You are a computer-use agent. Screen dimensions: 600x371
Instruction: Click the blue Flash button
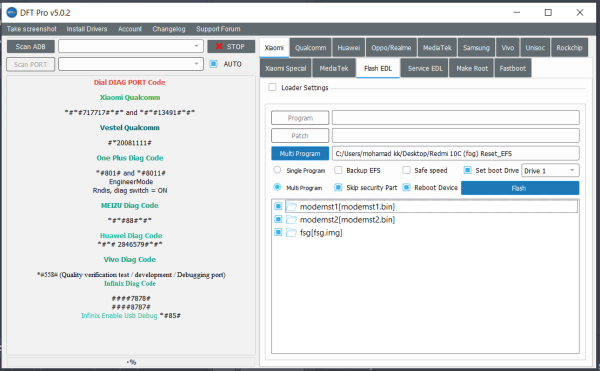(x=520, y=188)
